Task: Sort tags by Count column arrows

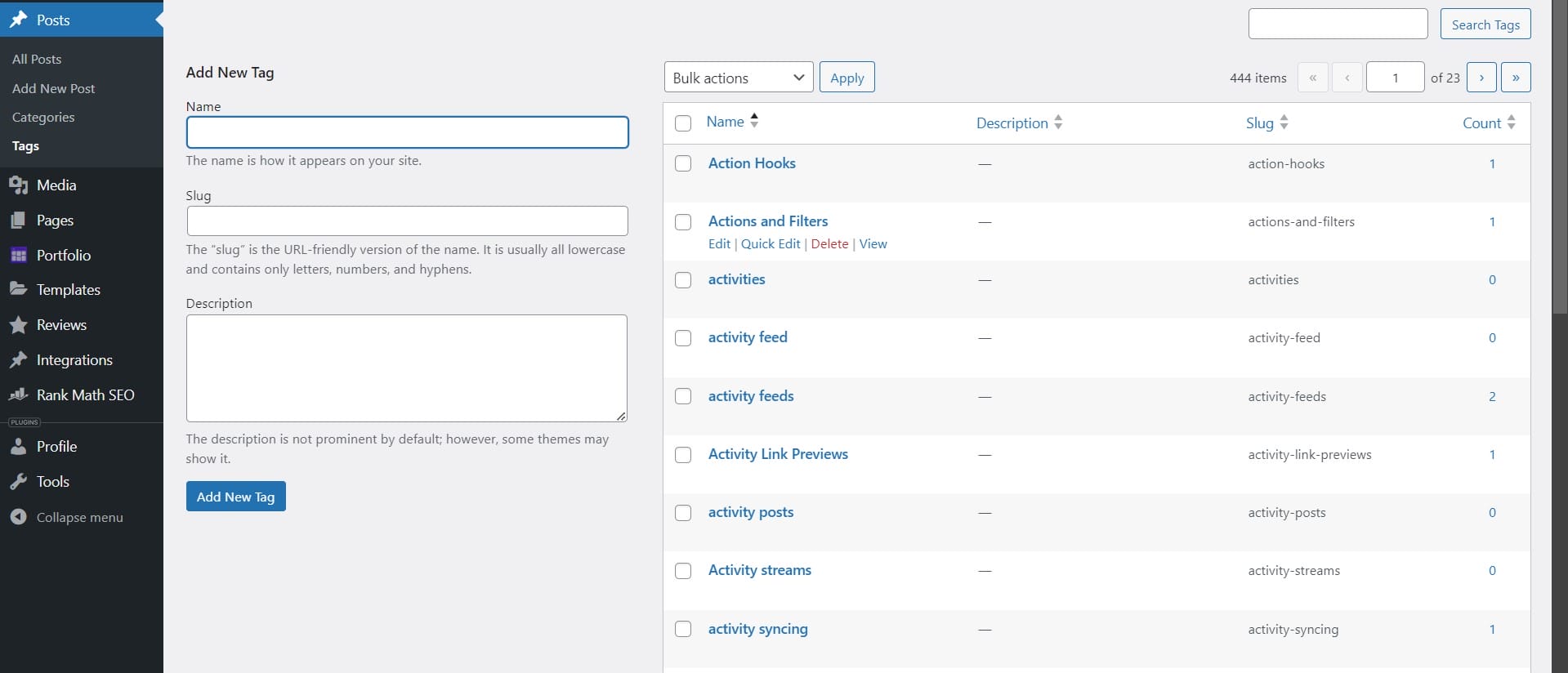Action: coord(1511,123)
